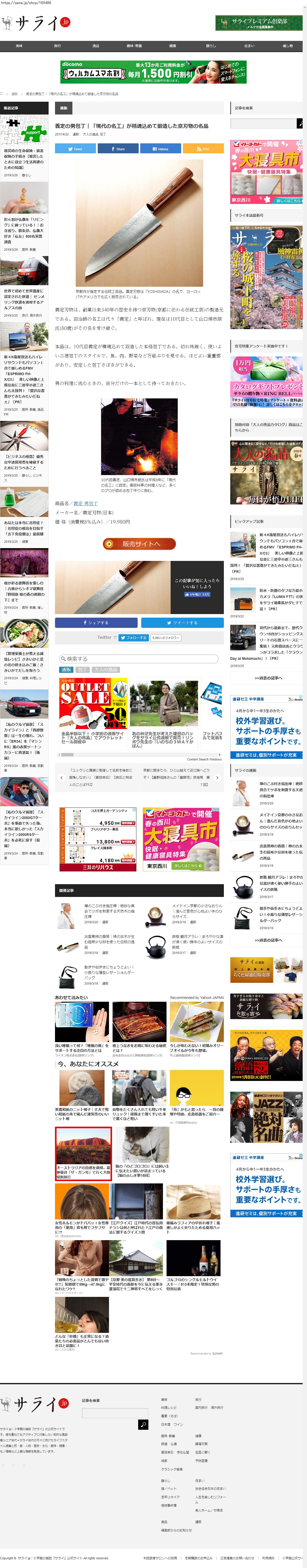This screenshot has width=307, height=1568.
Task: Open footer link 編集部からのお知らせ
Action: 176,1530
